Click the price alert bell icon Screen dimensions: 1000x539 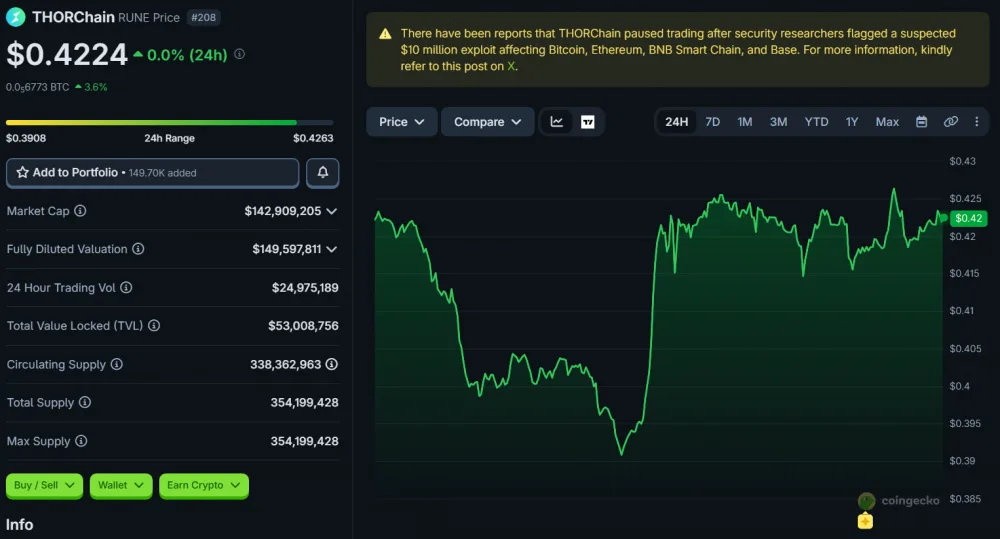coord(323,172)
